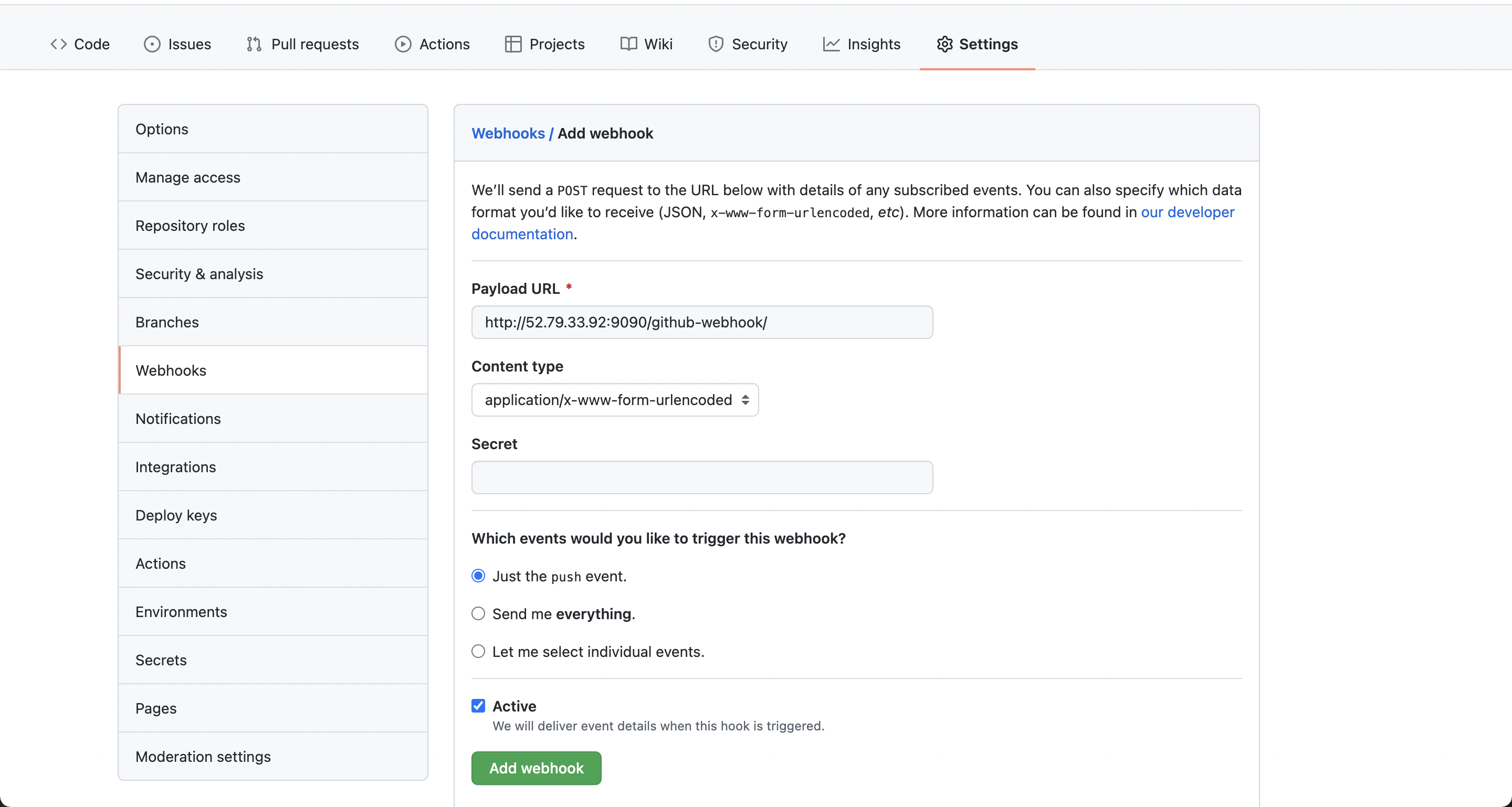
Task: Open Moderation settings in the sidebar
Action: (x=203, y=757)
